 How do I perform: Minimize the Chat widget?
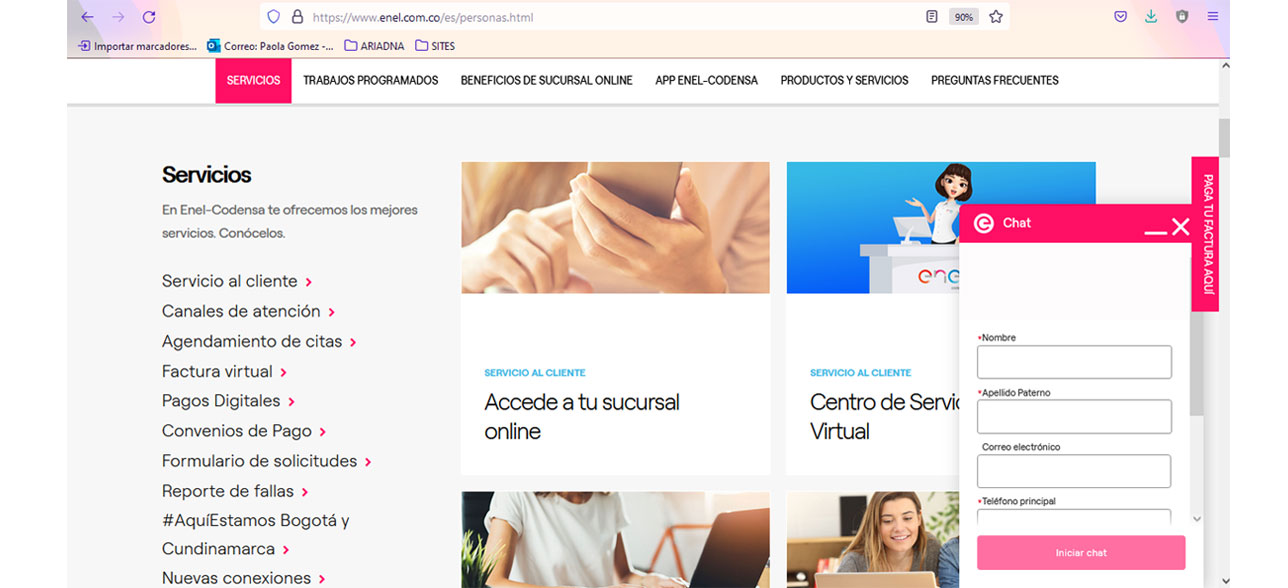1155,231
